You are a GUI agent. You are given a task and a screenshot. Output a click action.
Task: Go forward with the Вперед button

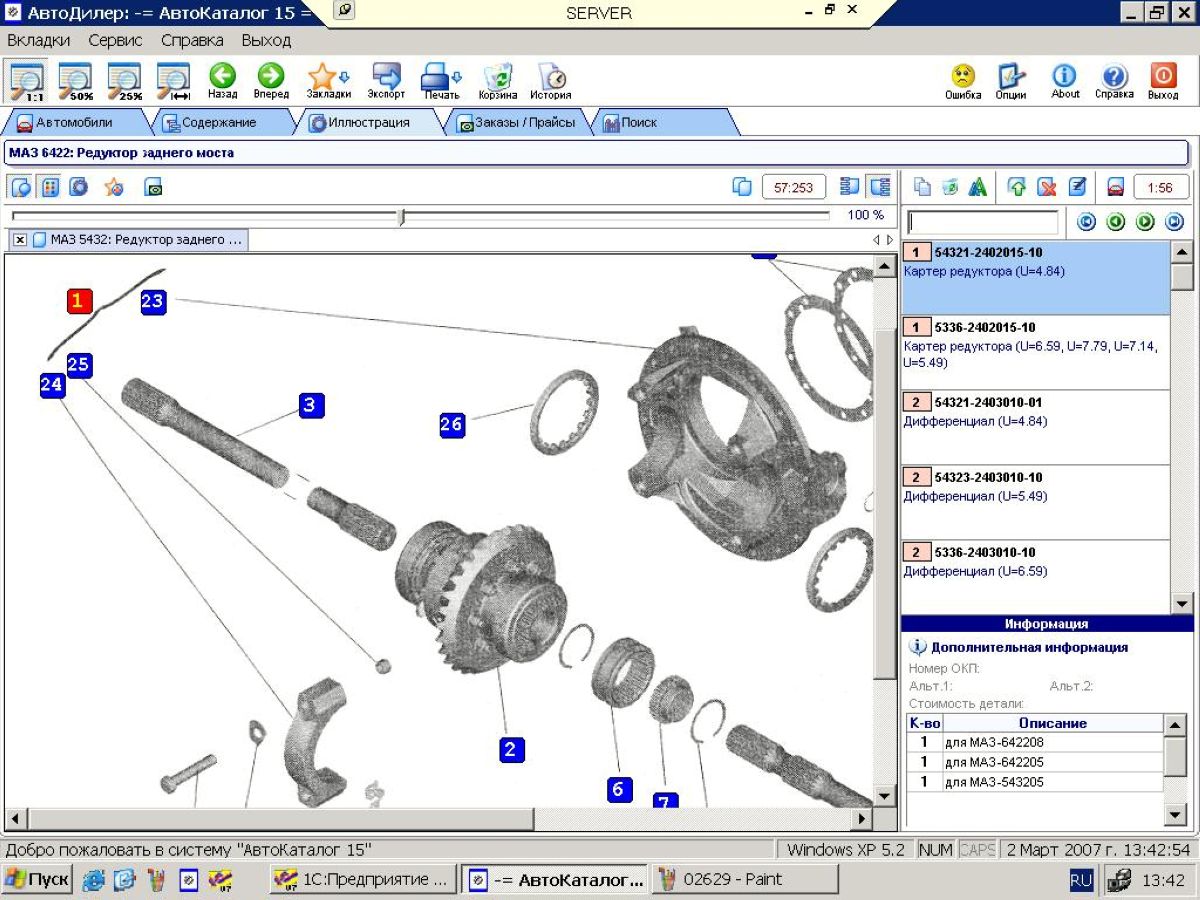pos(271,82)
